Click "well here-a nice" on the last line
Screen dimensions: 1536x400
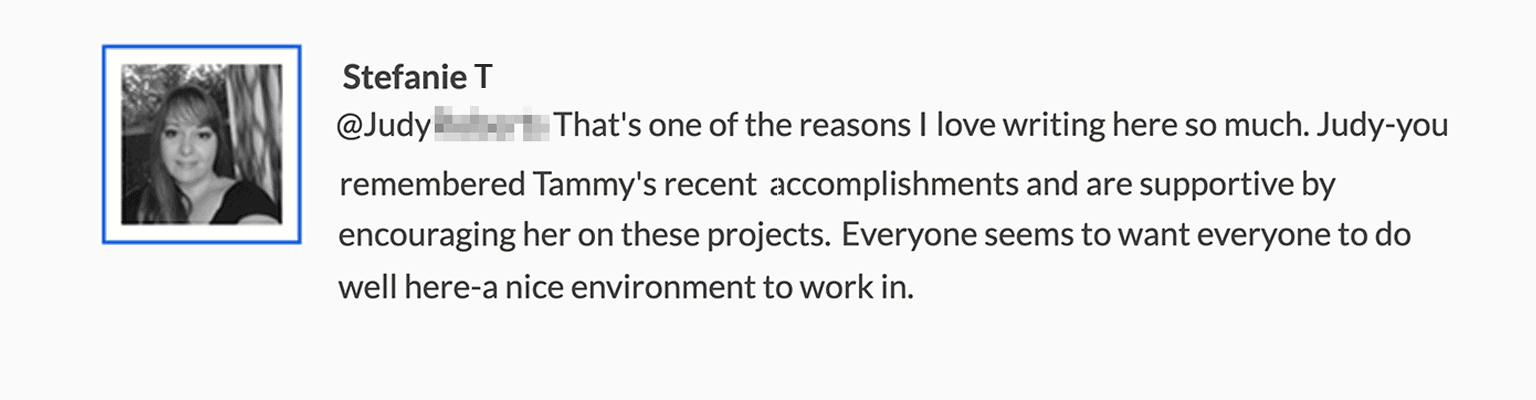click(x=434, y=288)
